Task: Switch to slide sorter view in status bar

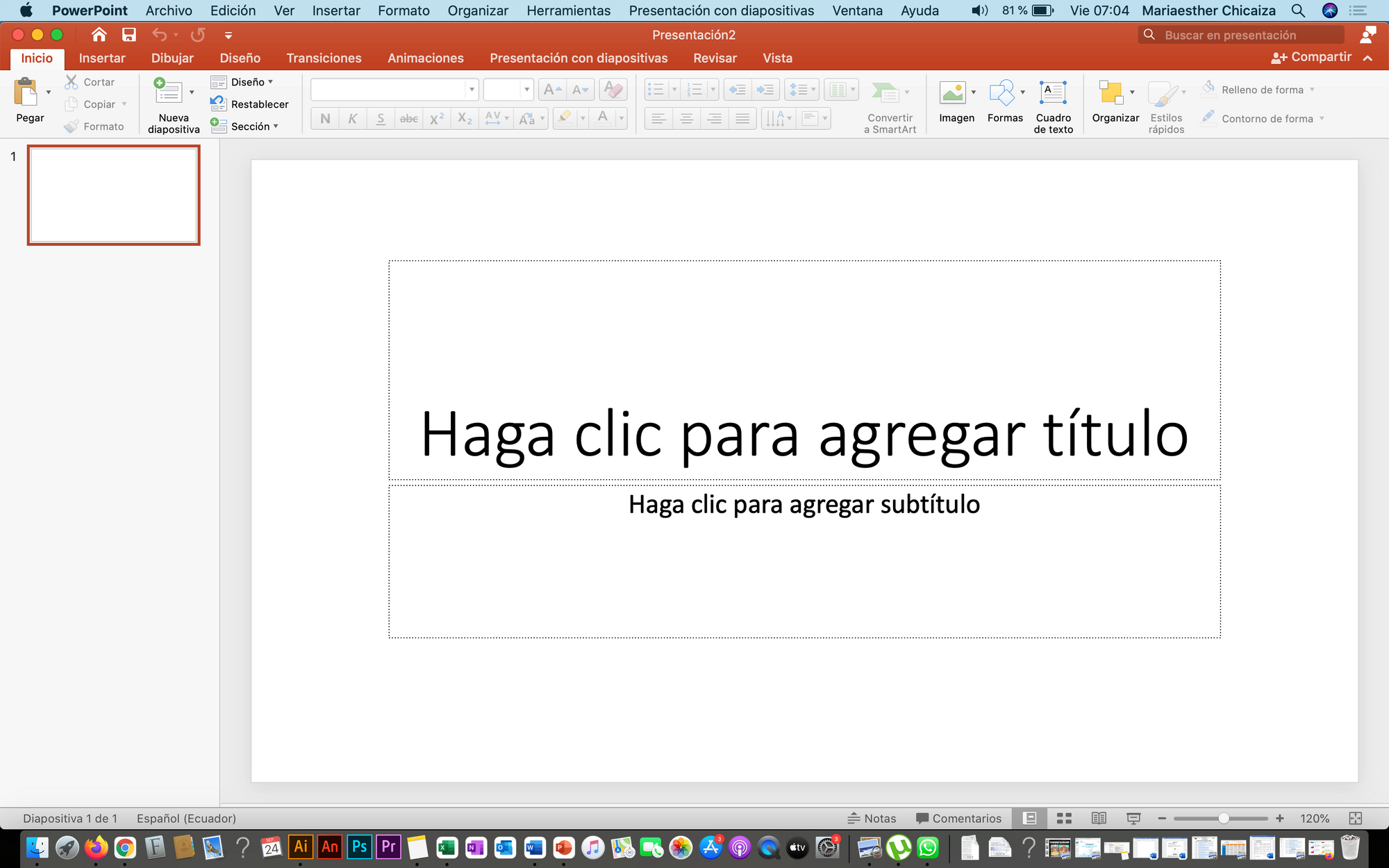Action: 1063,818
